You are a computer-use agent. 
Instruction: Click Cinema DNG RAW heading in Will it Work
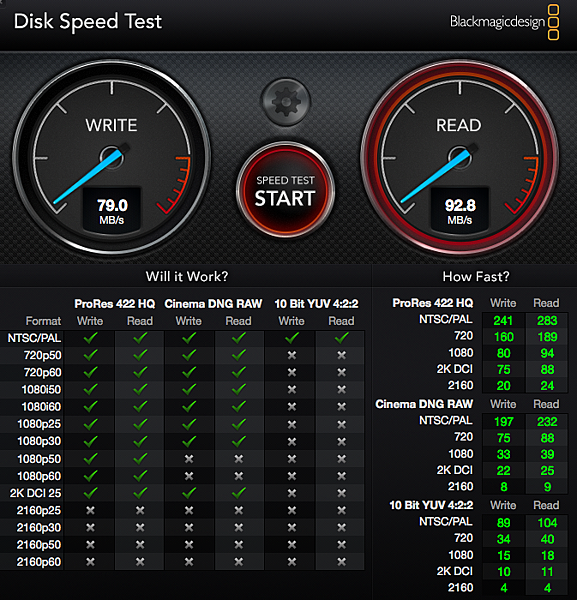coord(213,304)
